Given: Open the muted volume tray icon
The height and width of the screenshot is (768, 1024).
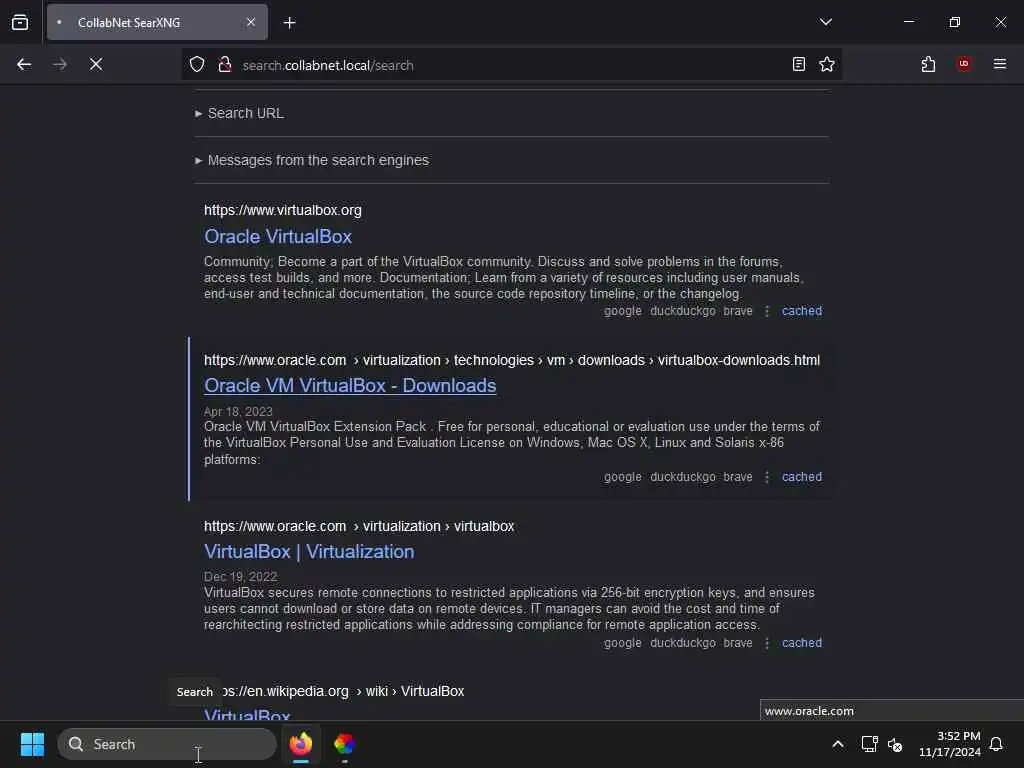Looking at the screenshot, I should click(895, 744).
